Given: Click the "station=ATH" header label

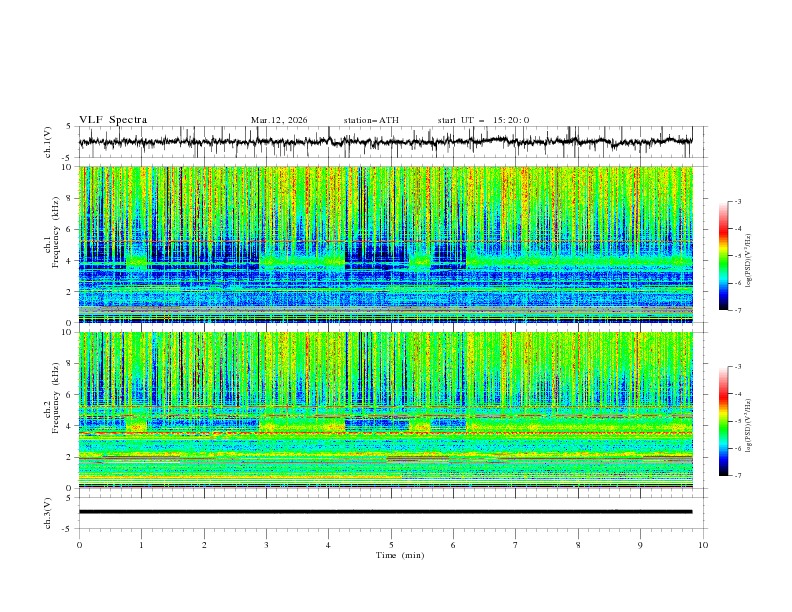Looking at the screenshot, I should coord(371,120).
